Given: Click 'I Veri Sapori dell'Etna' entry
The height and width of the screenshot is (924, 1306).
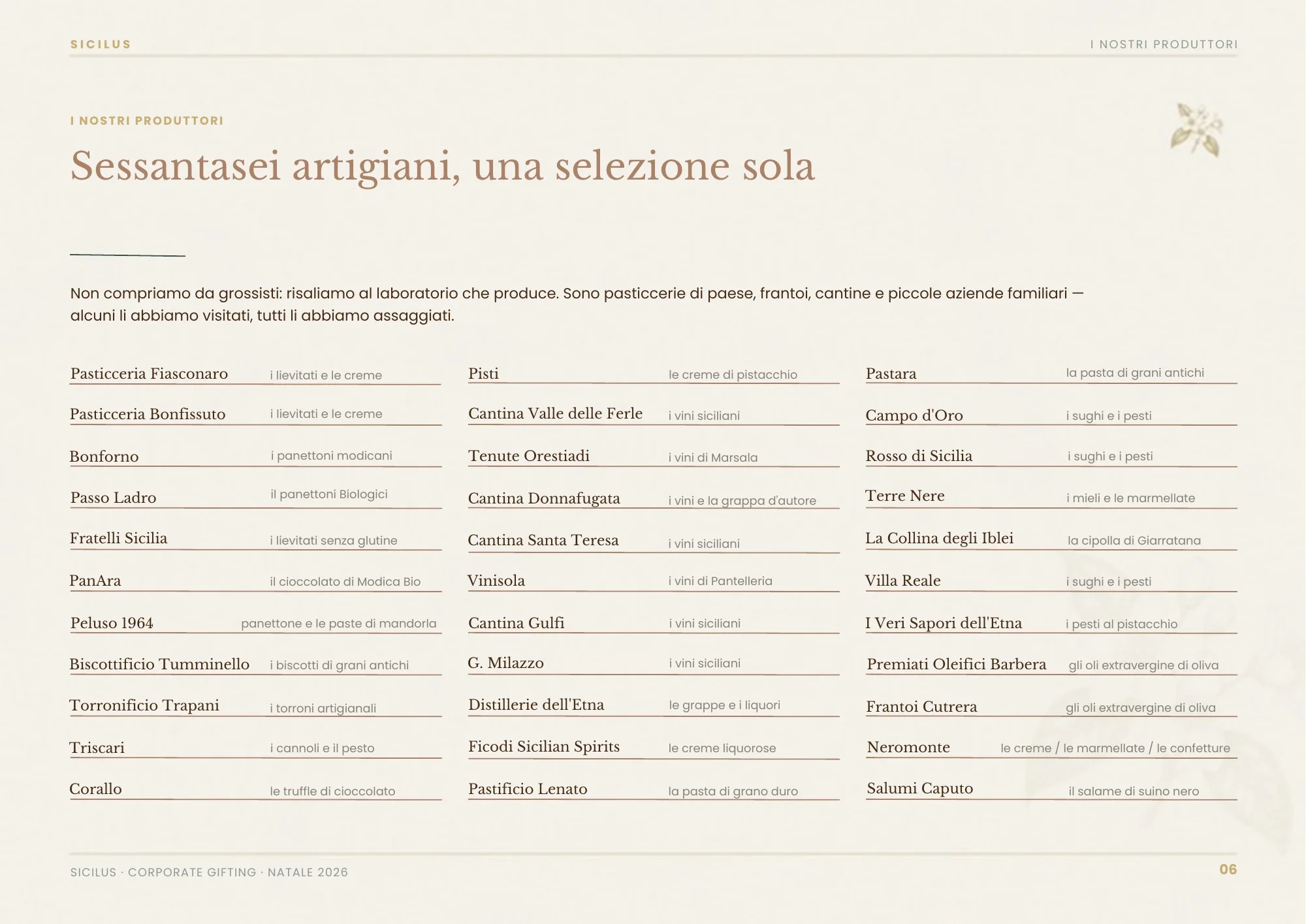Looking at the screenshot, I should (944, 623).
